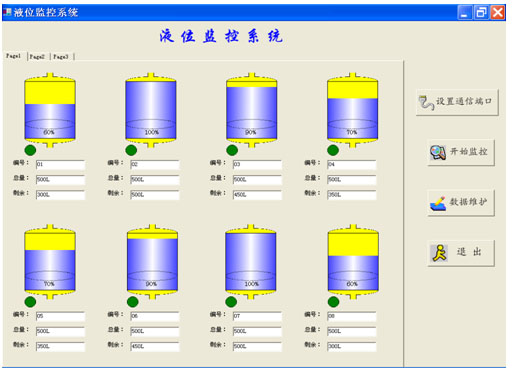Click the 编号 field containing 01
The width and height of the screenshot is (512, 370).
pyautogui.click(x=60, y=164)
